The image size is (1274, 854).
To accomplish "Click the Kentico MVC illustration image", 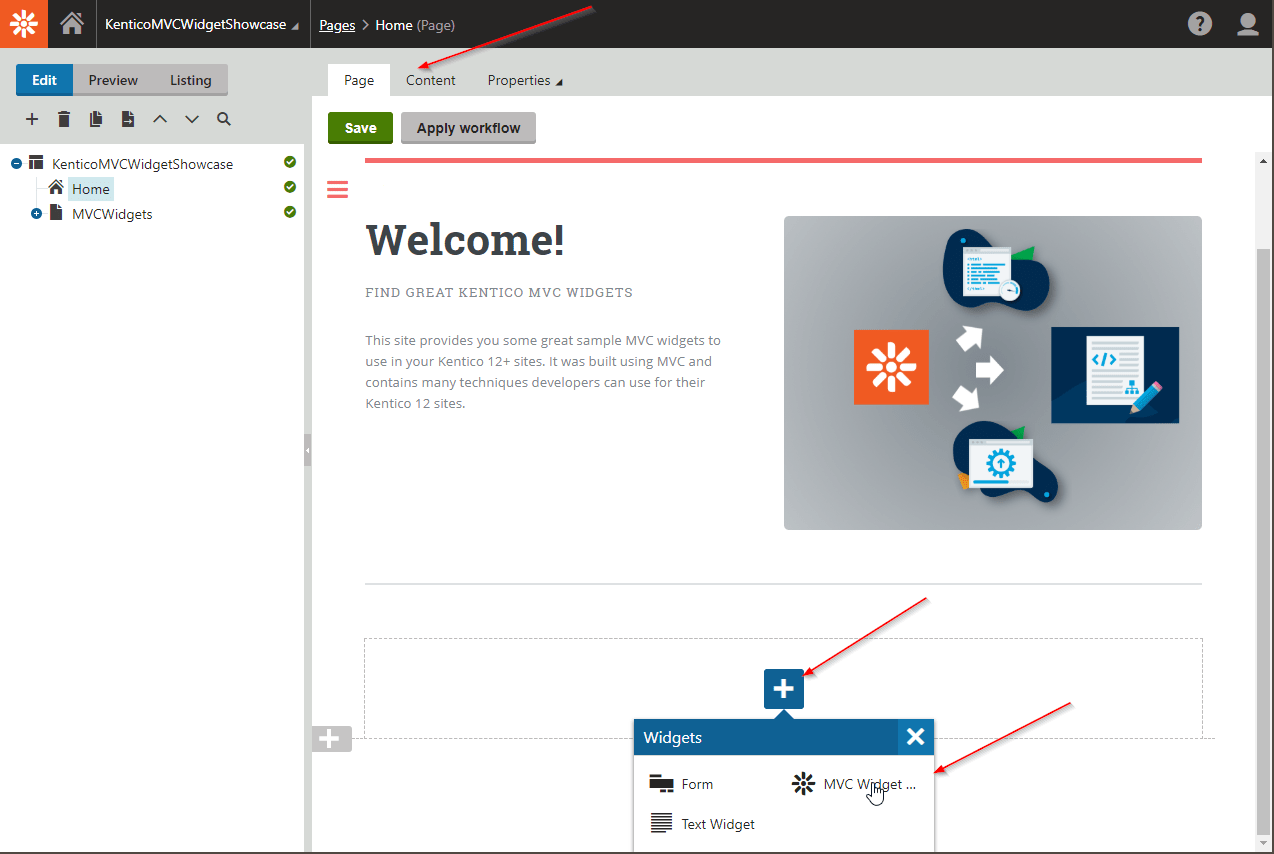I will point(993,373).
